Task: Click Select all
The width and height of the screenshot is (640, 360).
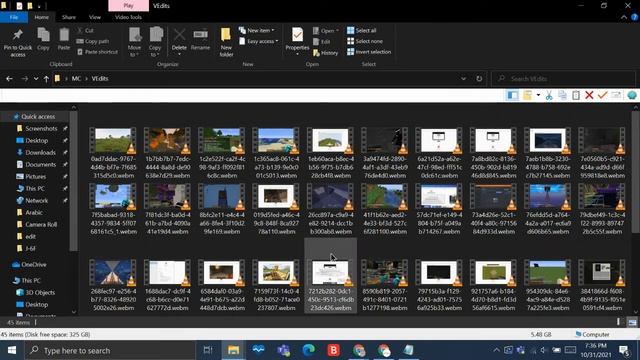Action: (x=362, y=30)
